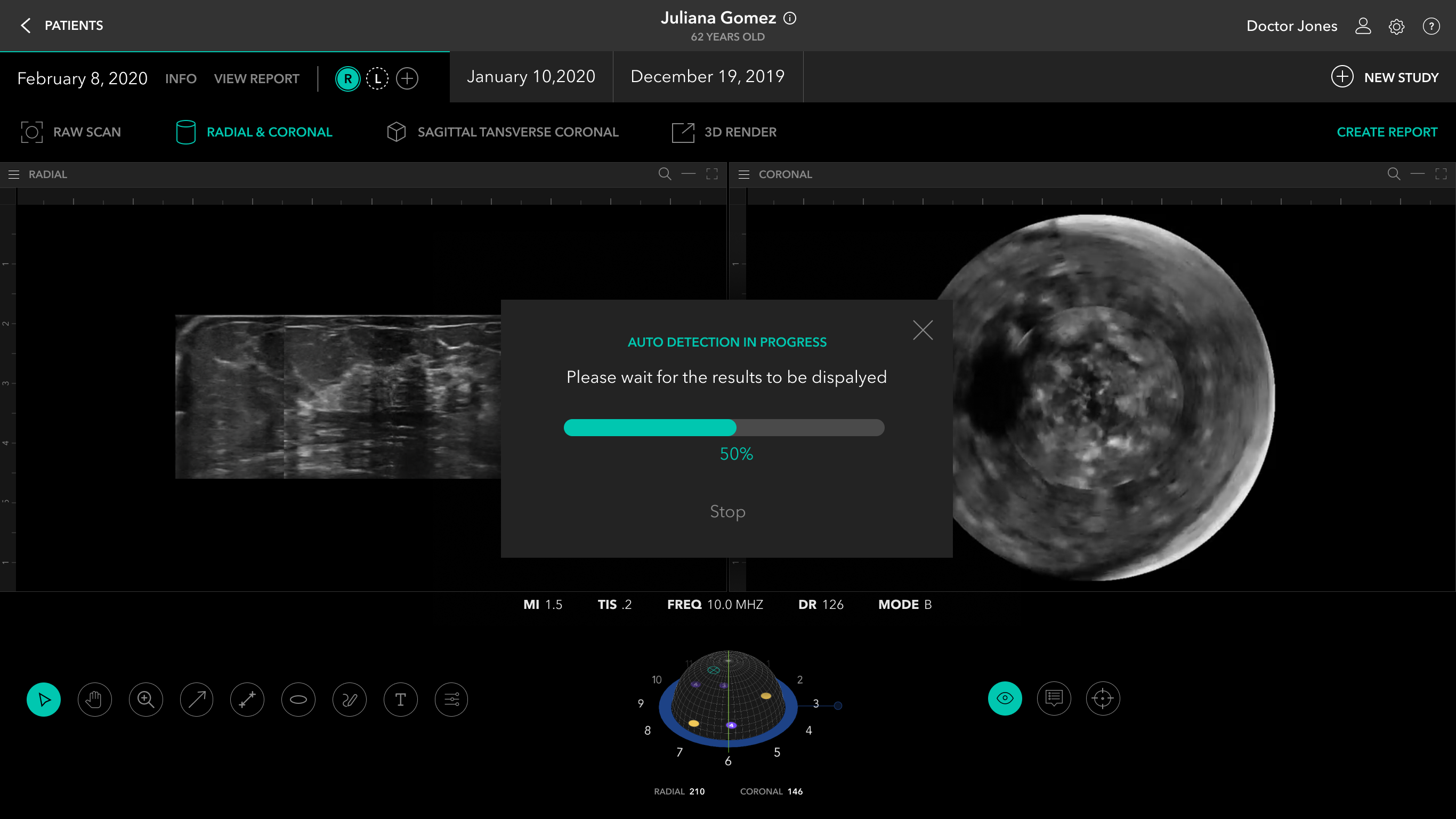This screenshot has width=1456, height=819.
Task: Open the CORONAL panel hamburger menu
Action: tap(744, 175)
